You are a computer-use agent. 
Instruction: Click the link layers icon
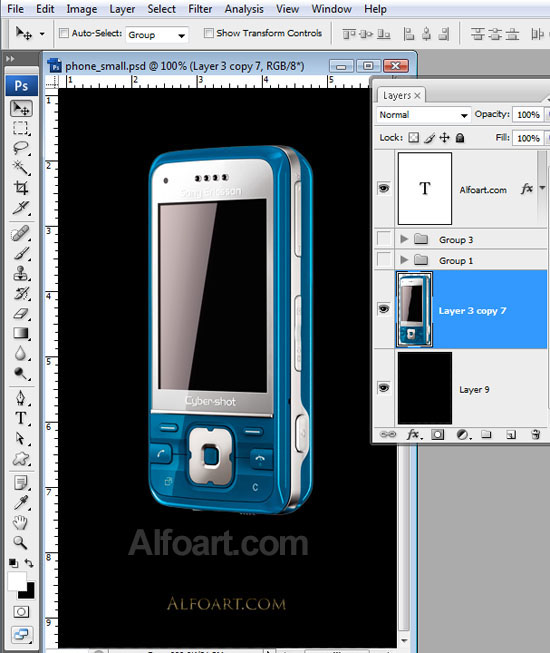pyautogui.click(x=388, y=434)
